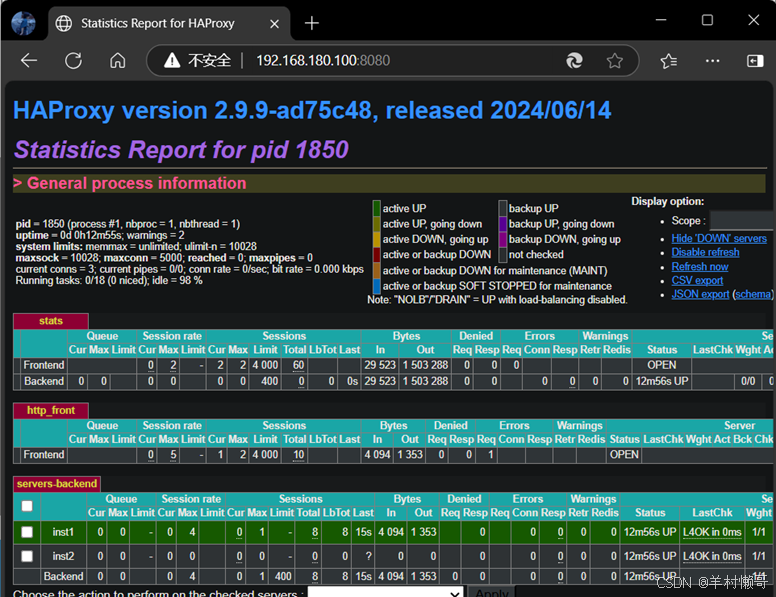Open a new tab with plus icon

[311, 23]
